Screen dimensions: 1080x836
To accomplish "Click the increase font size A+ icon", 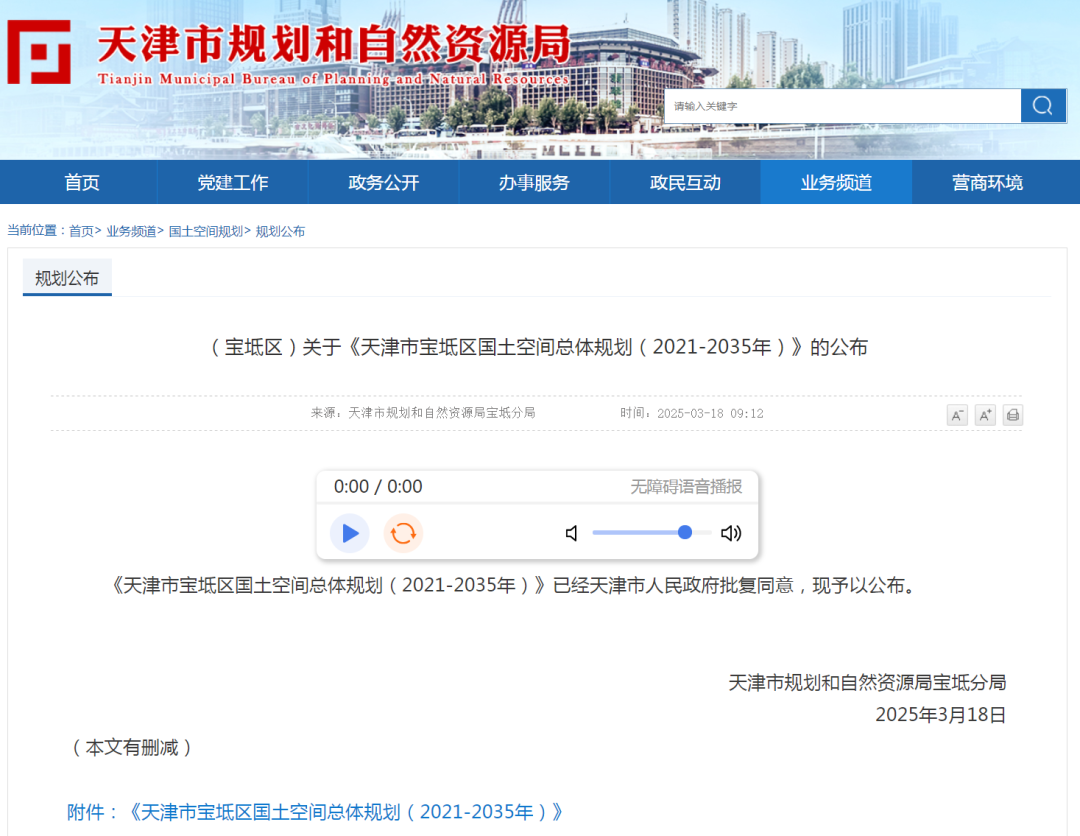I will 984,415.
